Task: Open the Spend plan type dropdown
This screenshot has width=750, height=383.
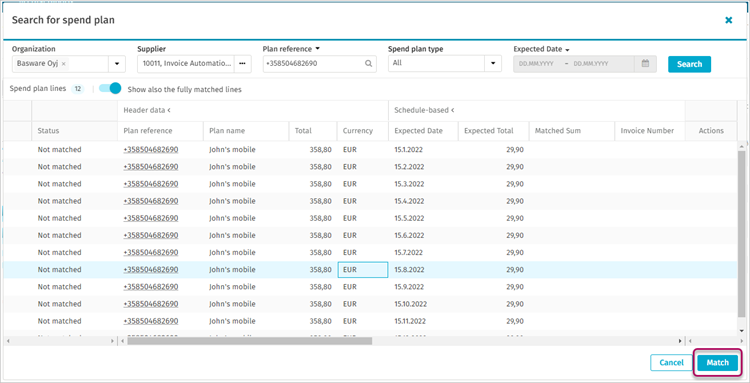Action: pyautogui.click(x=493, y=64)
